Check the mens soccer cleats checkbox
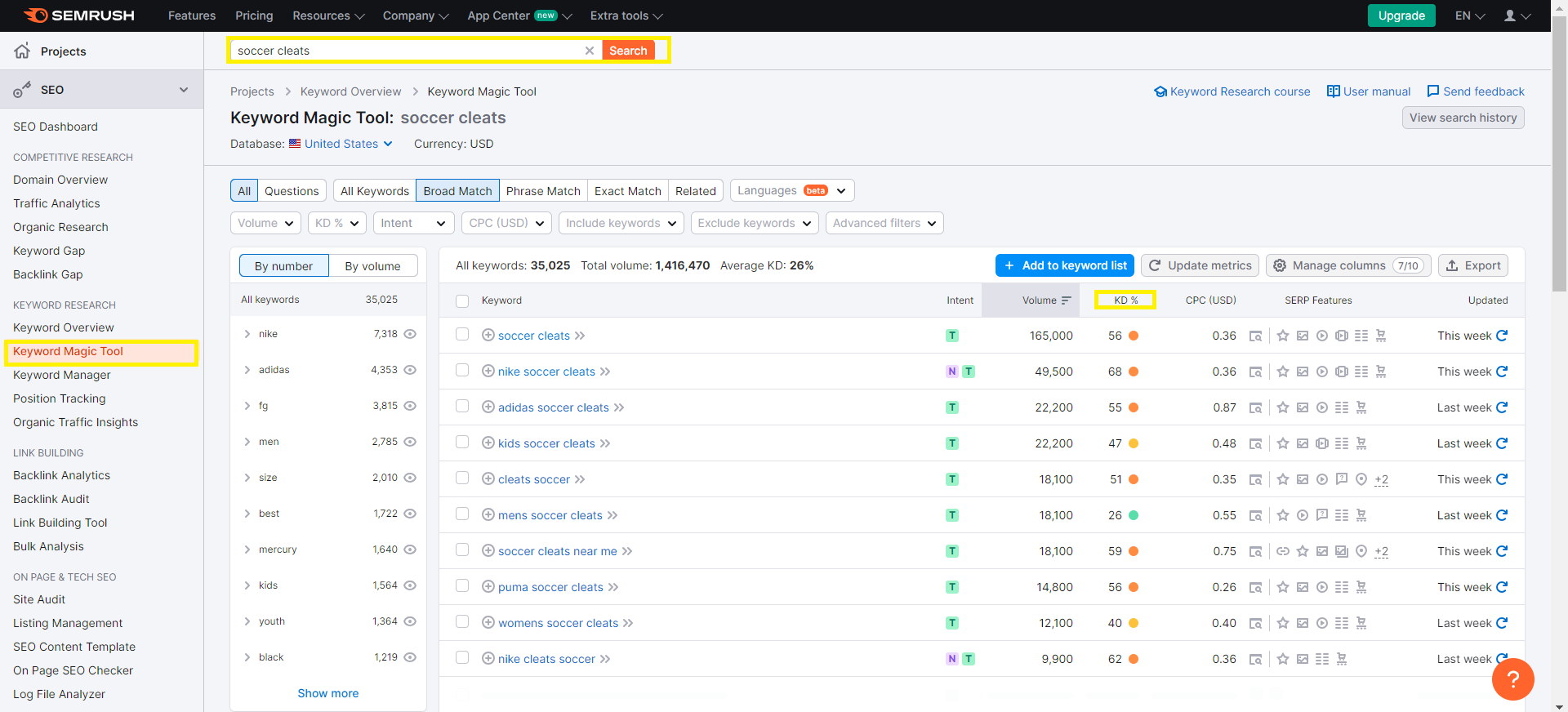 (x=462, y=514)
